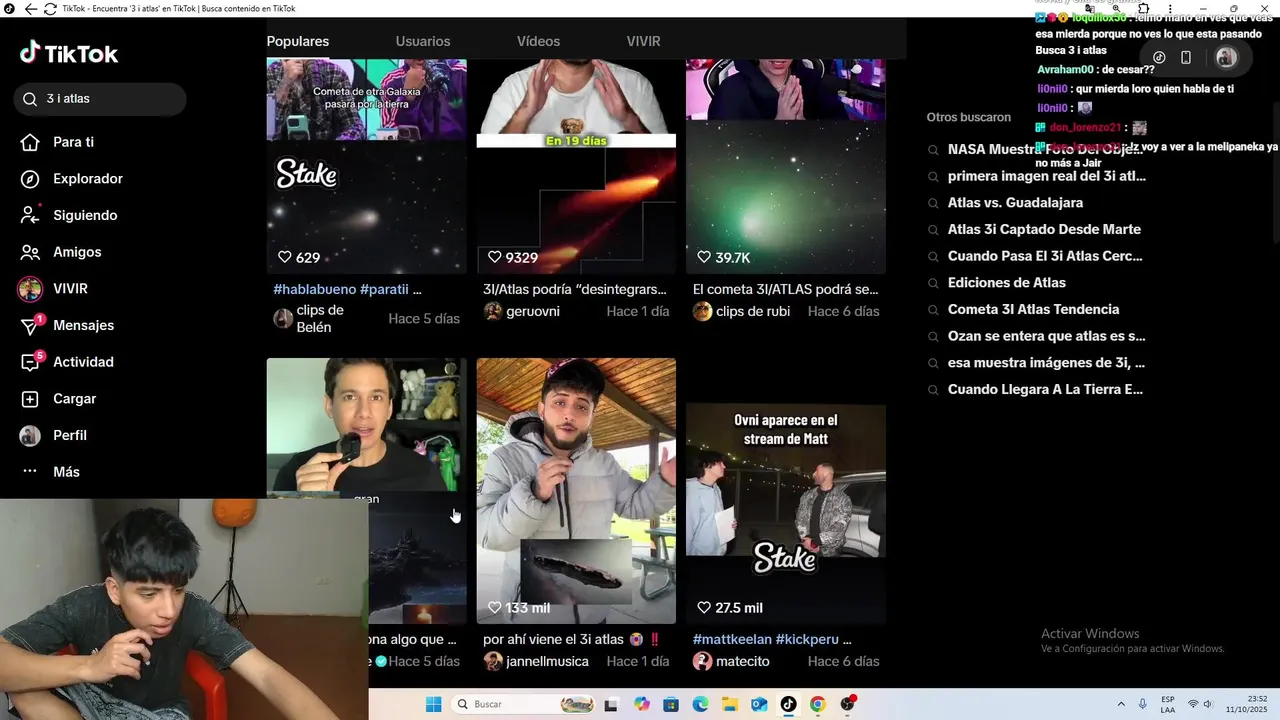Show hidden system tray icons
The width and height of the screenshot is (1280, 720).
tap(1120, 704)
